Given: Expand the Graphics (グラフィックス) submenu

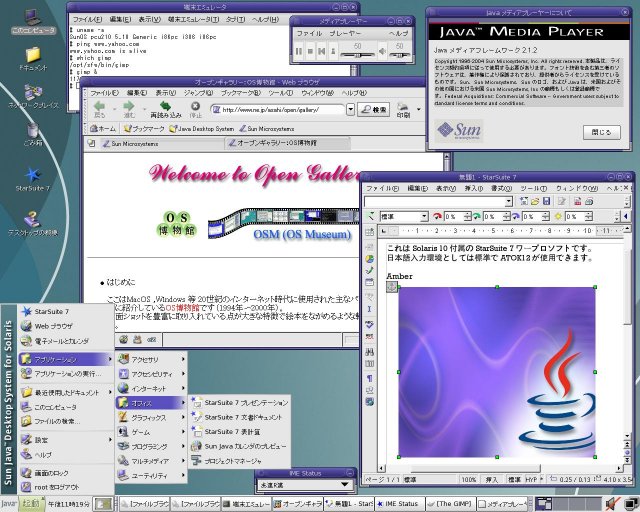Looking at the screenshot, I should point(151,417).
